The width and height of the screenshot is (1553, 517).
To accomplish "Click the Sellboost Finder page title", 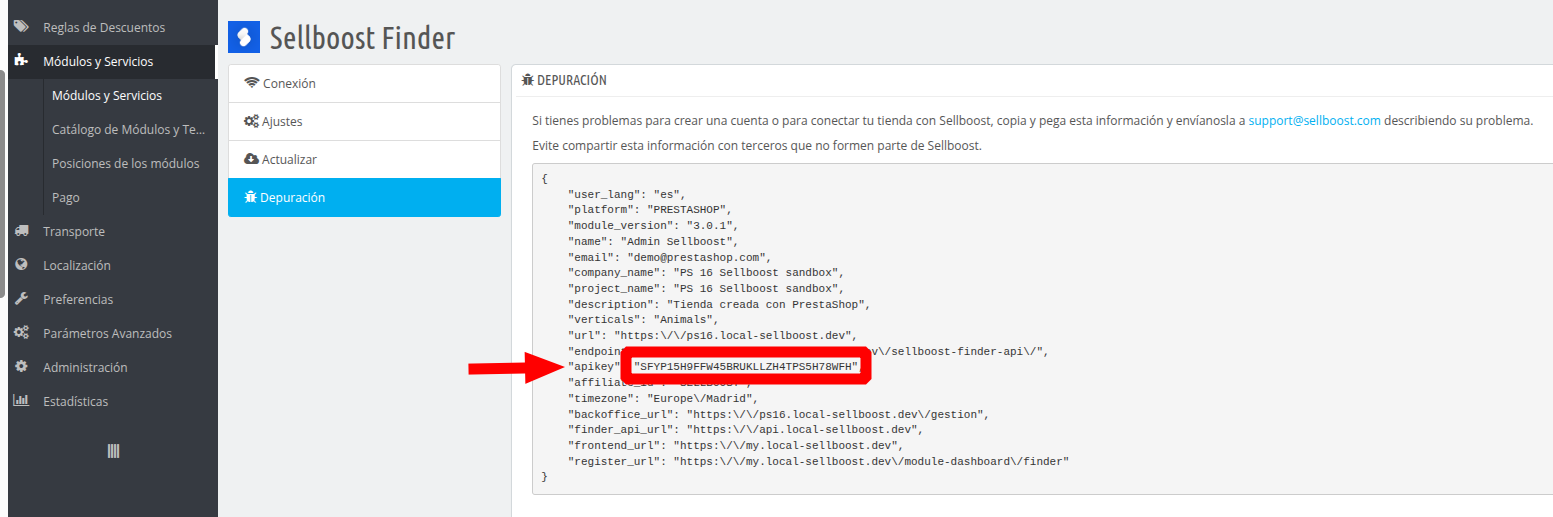I will tap(362, 38).
